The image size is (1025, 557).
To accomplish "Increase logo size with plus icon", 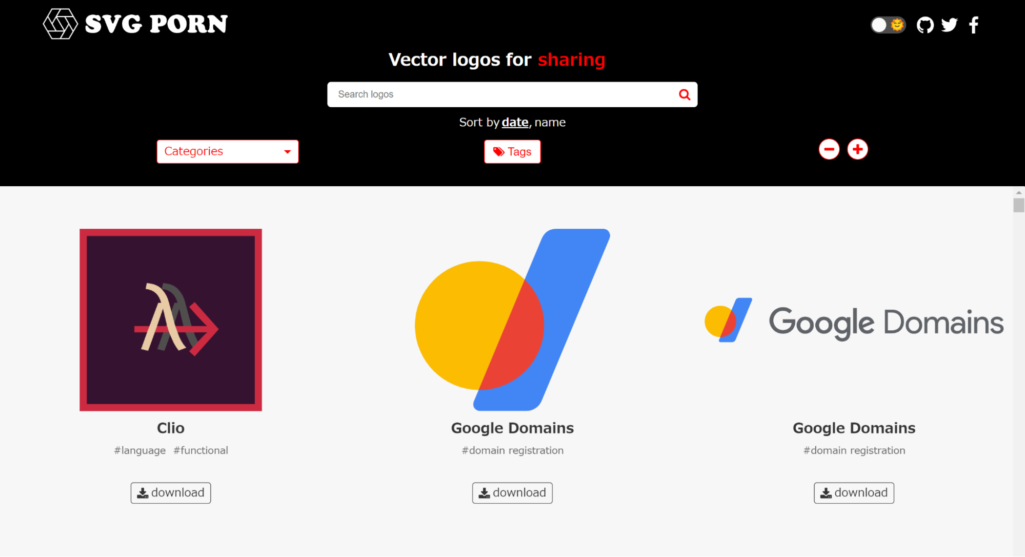I will (x=858, y=150).
